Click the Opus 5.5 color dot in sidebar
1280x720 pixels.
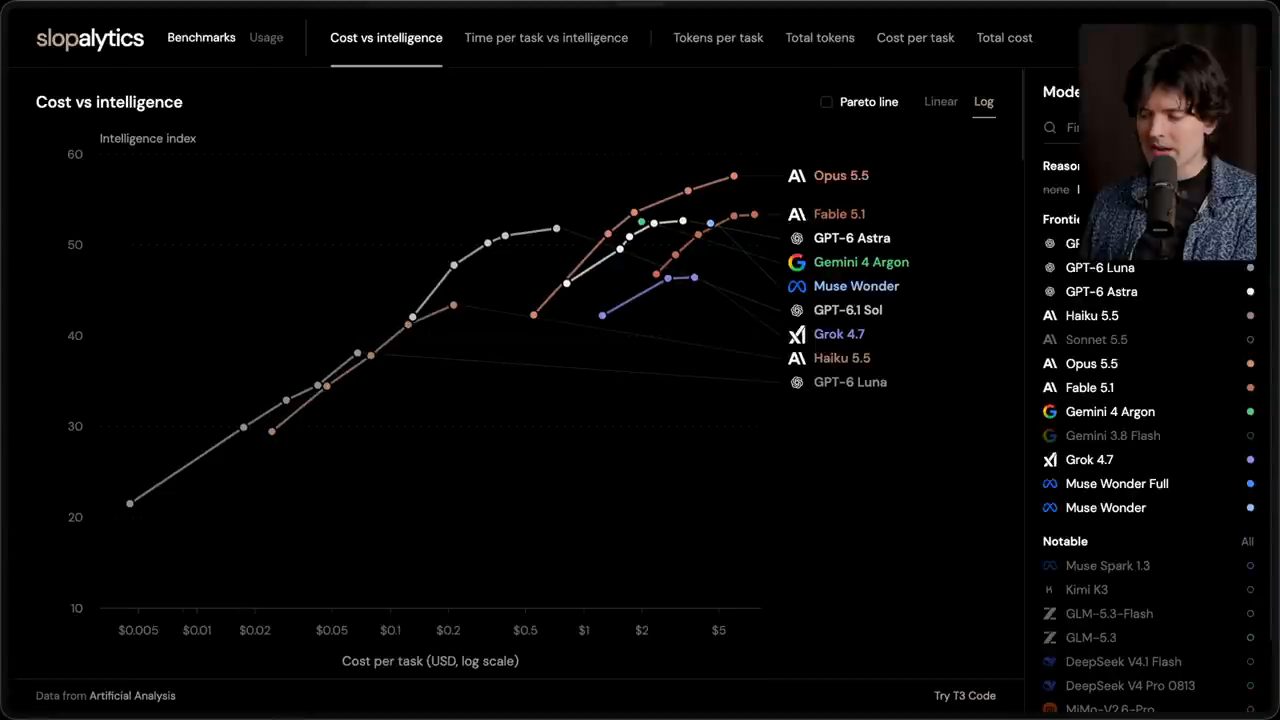(x=1250, y=364)
